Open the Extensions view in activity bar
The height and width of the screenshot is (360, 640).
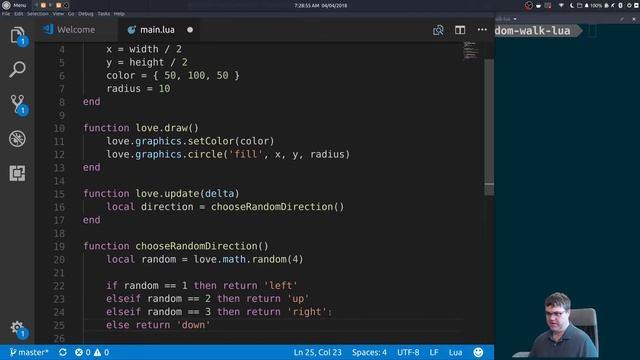tap(17, 173)
